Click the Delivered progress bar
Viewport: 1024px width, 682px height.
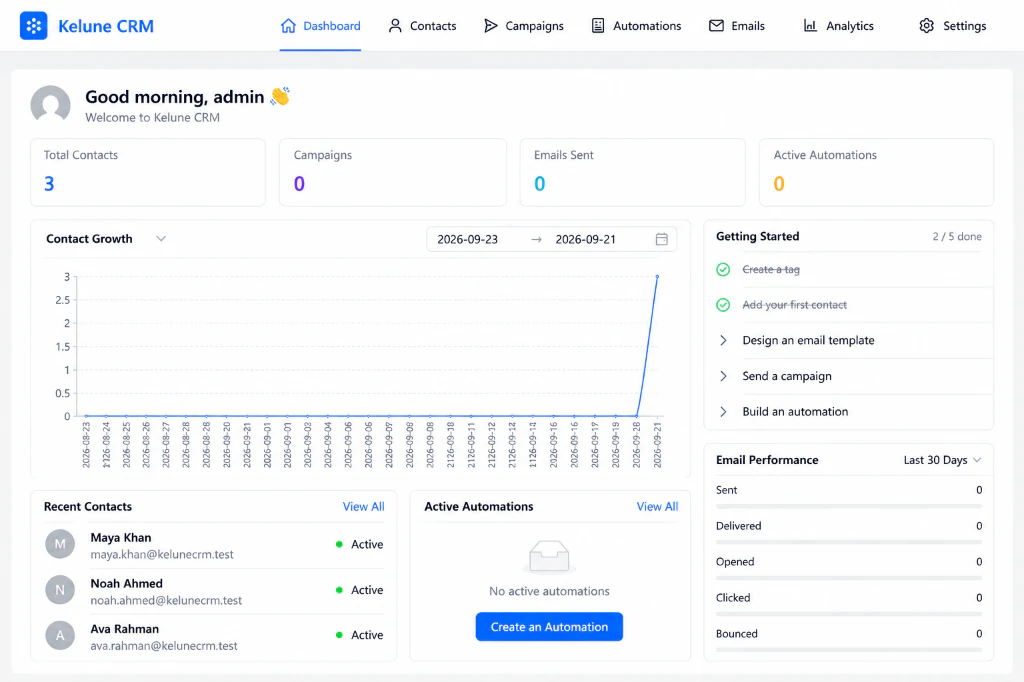coord(848,542)
